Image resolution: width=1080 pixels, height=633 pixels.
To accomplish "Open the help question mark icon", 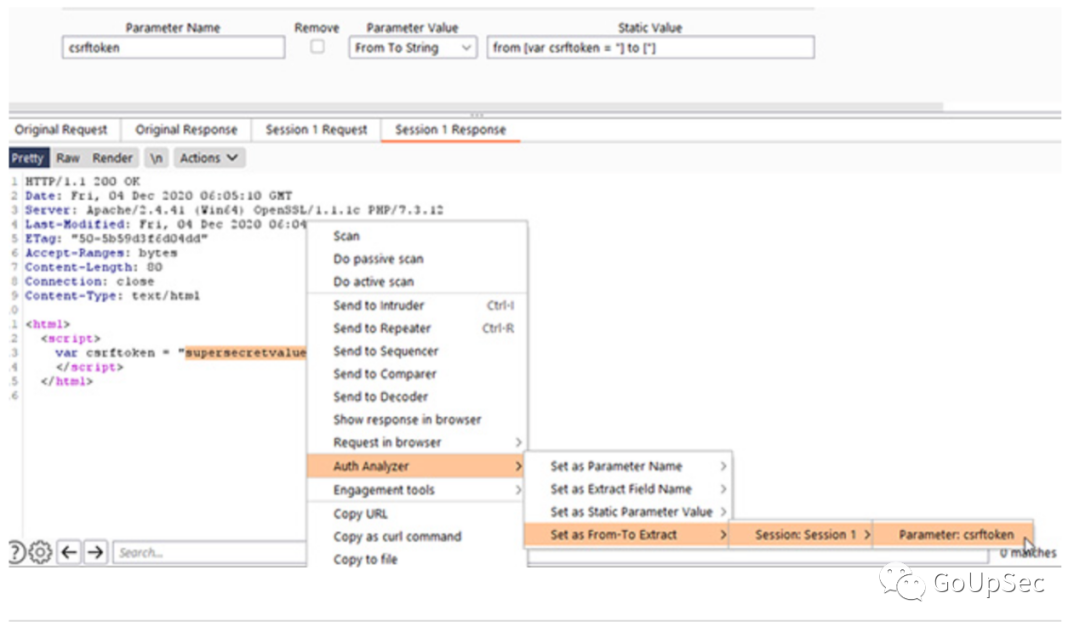I will click(x=17, y=552).
